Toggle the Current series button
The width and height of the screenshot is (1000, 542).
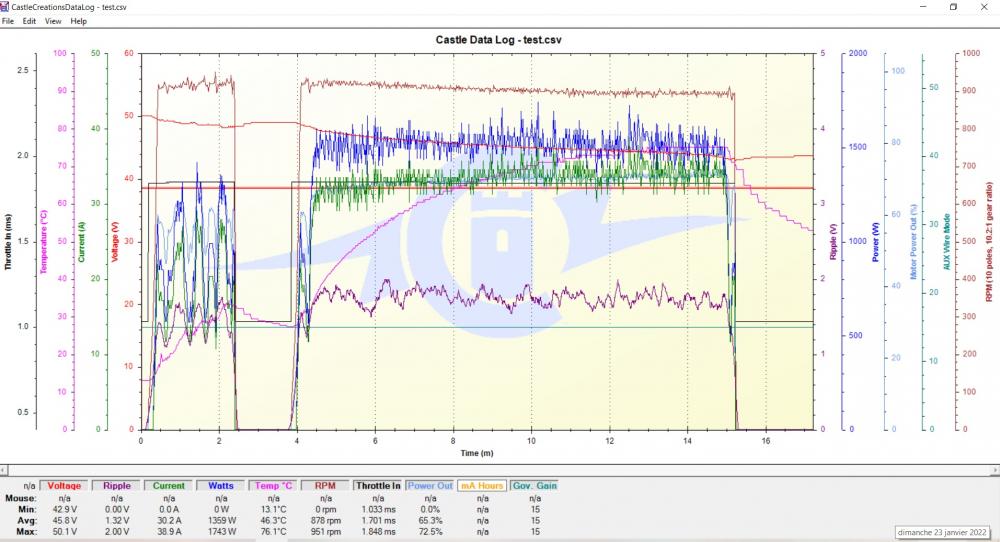[168, 486]
